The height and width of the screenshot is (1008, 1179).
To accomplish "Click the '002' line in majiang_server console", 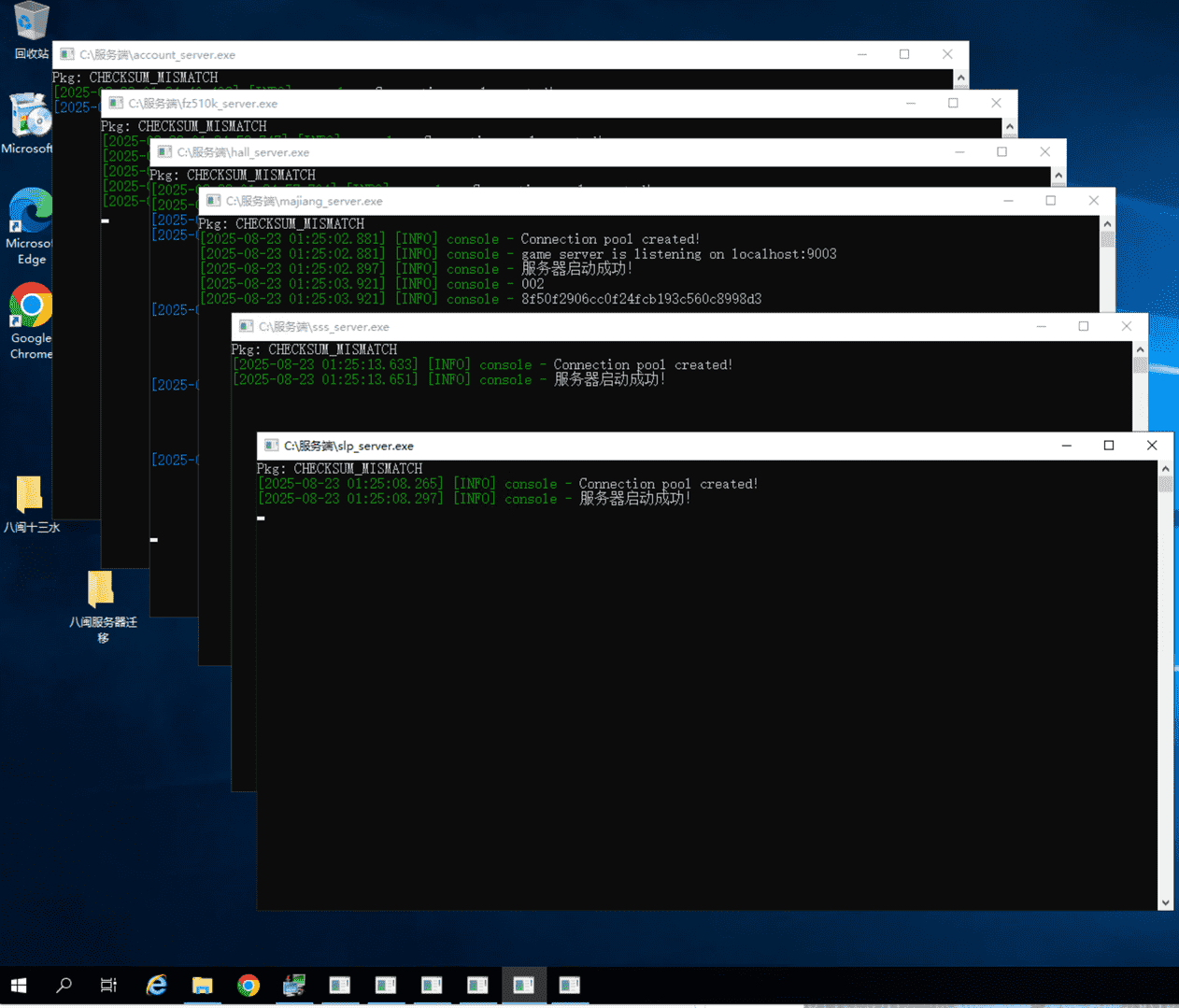I will tap(533, 284).
